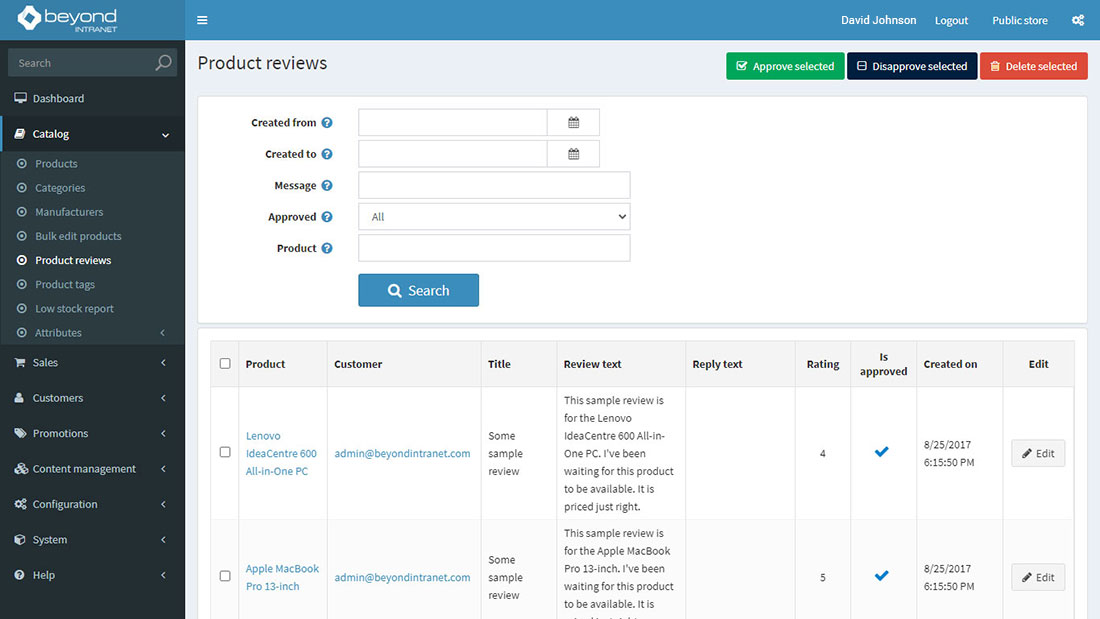Open the Approved filter dropdown
This screenshot has width=1100, height=619.
493,216
